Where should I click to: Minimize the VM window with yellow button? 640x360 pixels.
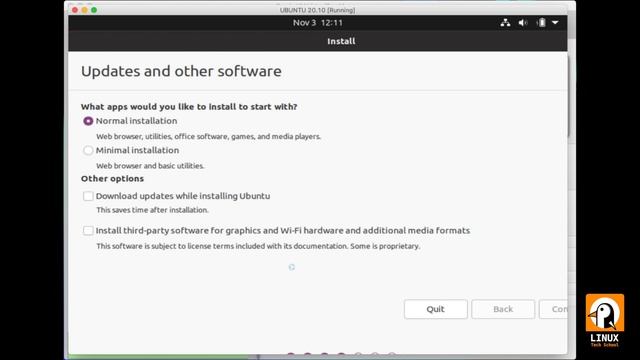(84, 10)
